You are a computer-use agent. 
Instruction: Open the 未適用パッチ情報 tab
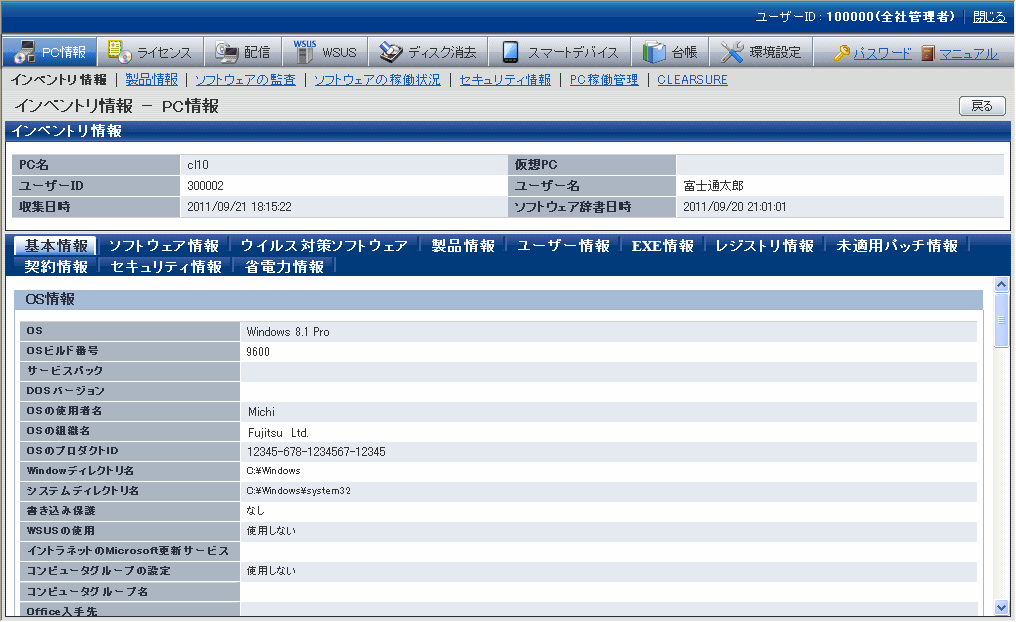(x=897, y=246)
